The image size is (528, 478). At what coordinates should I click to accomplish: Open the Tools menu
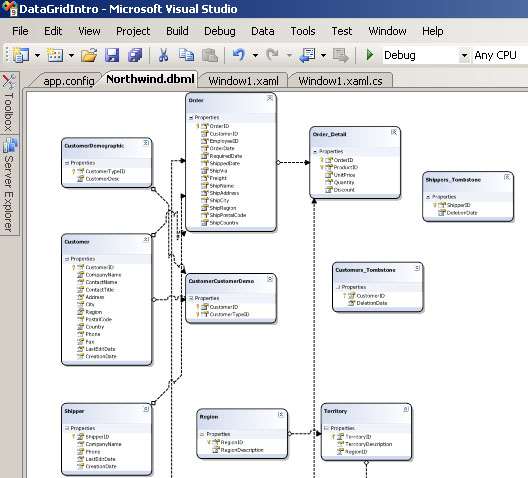click(x=303, y=31)
